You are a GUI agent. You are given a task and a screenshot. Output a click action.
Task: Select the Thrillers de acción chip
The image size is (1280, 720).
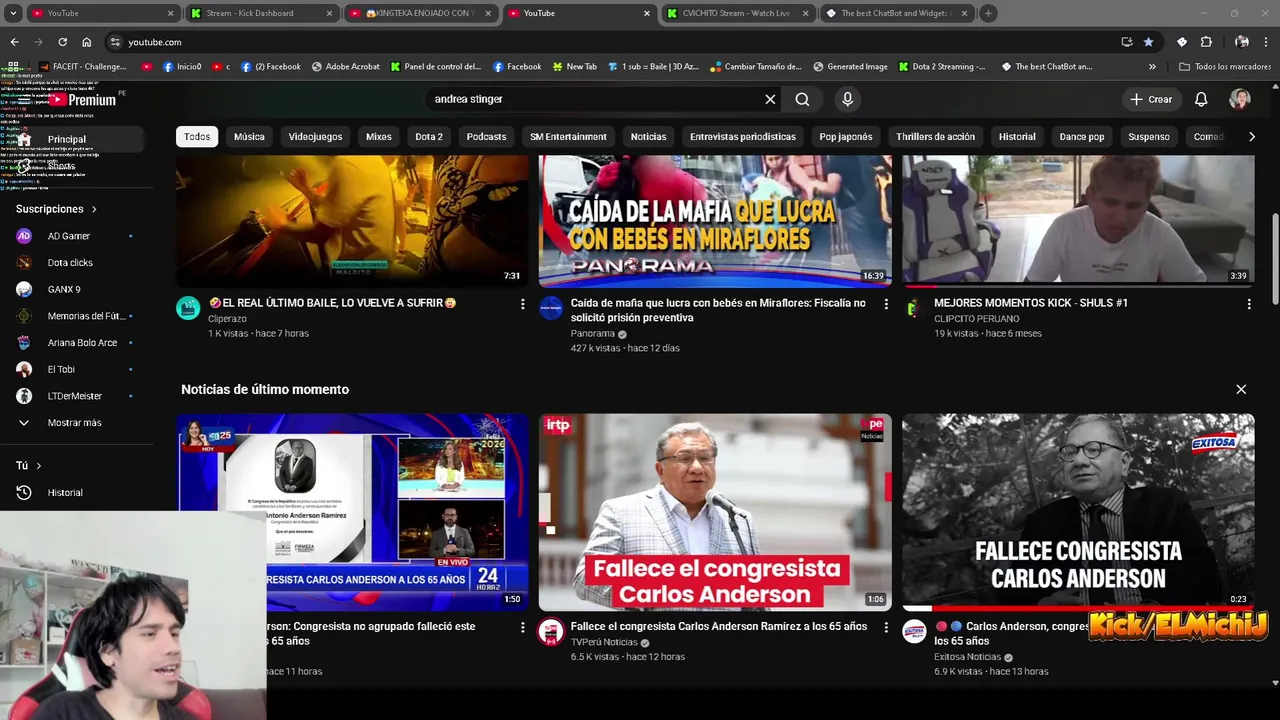935,137
